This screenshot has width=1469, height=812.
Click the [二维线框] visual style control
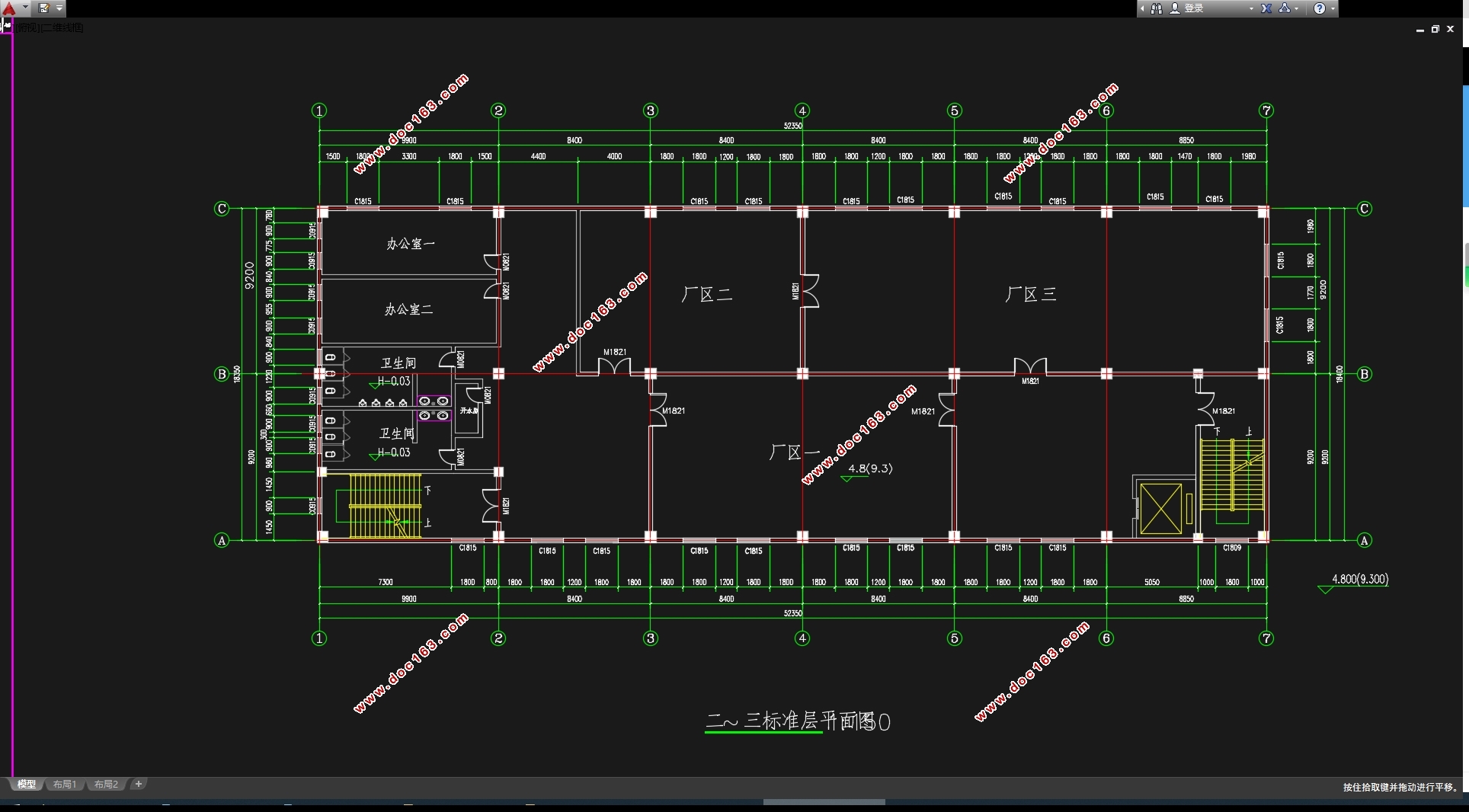(x=62, y=27)
